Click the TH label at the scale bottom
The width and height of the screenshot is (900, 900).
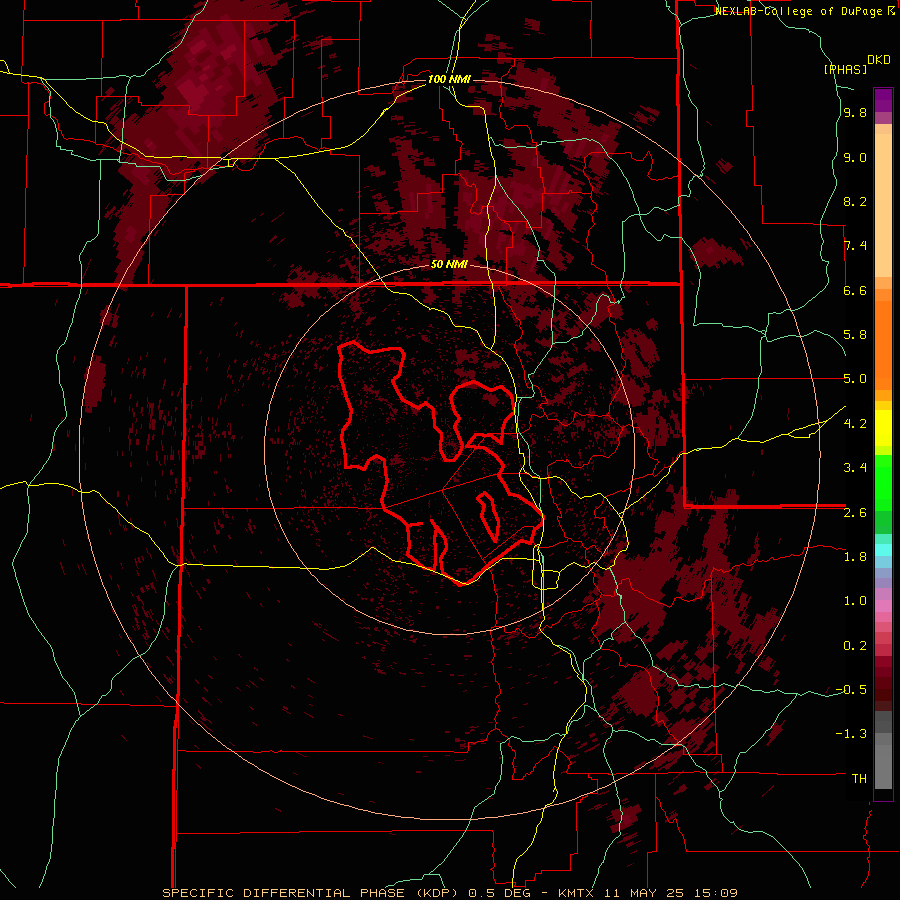point(859,778)
